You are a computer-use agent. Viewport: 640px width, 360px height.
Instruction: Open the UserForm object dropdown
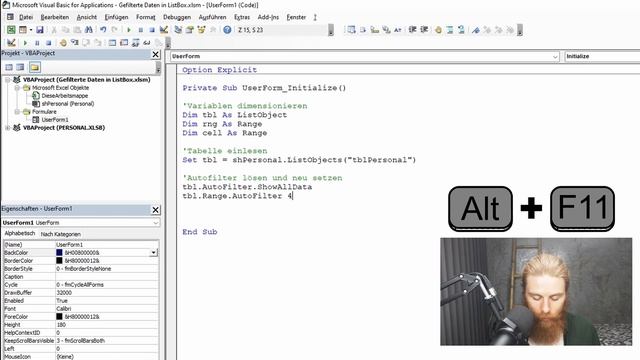[x=555, y=56]
